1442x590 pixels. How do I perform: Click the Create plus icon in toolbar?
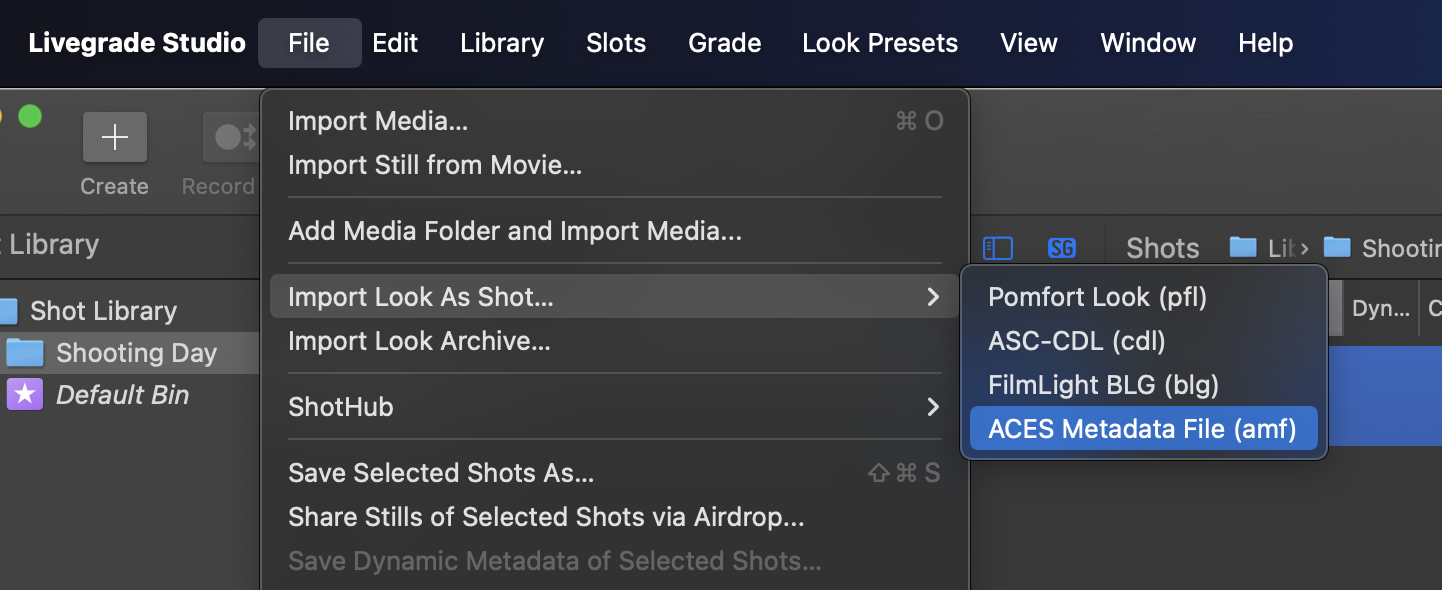(x=114, y=137)
